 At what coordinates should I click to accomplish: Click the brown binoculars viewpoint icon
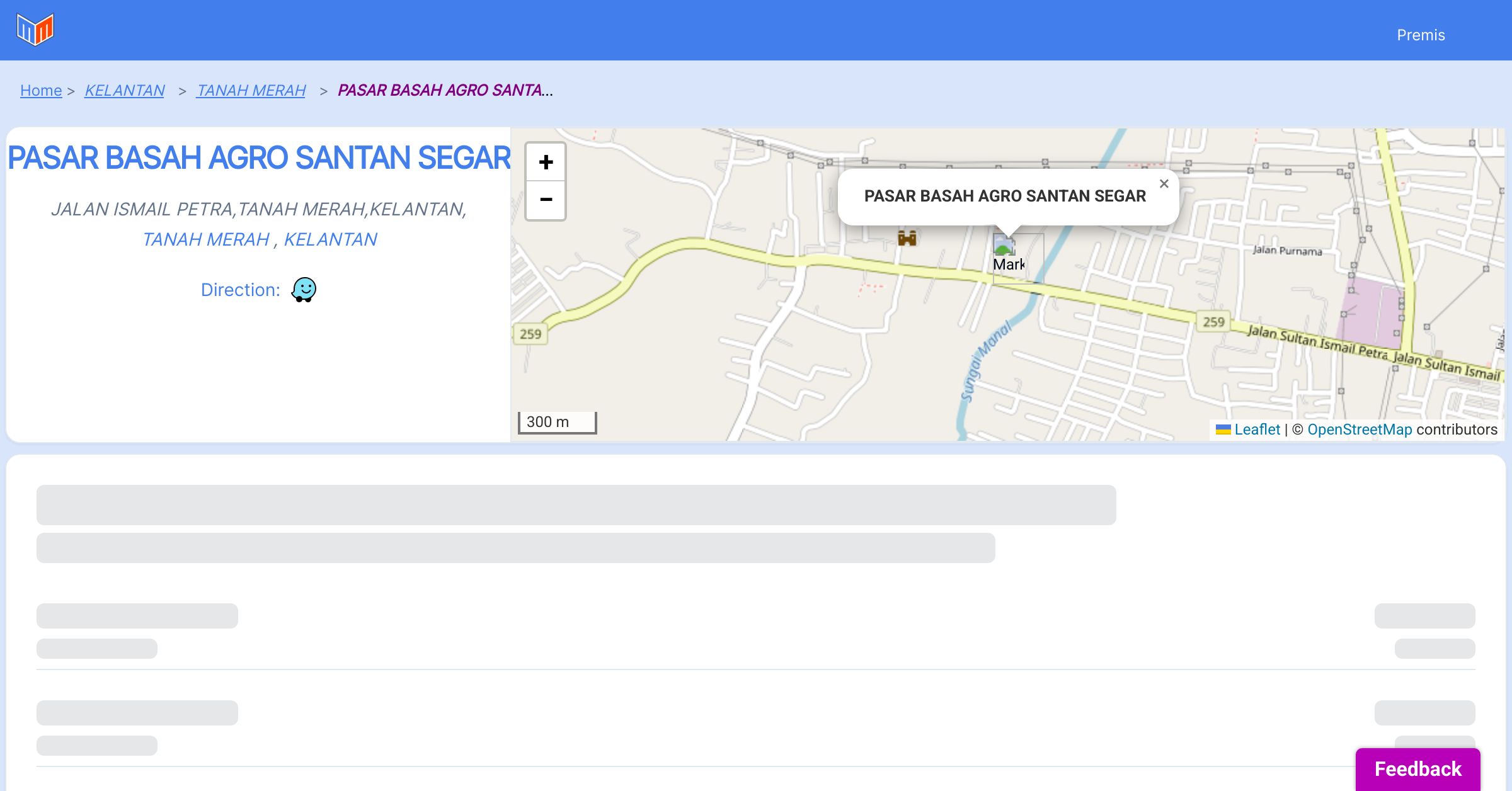click(907, 238)
